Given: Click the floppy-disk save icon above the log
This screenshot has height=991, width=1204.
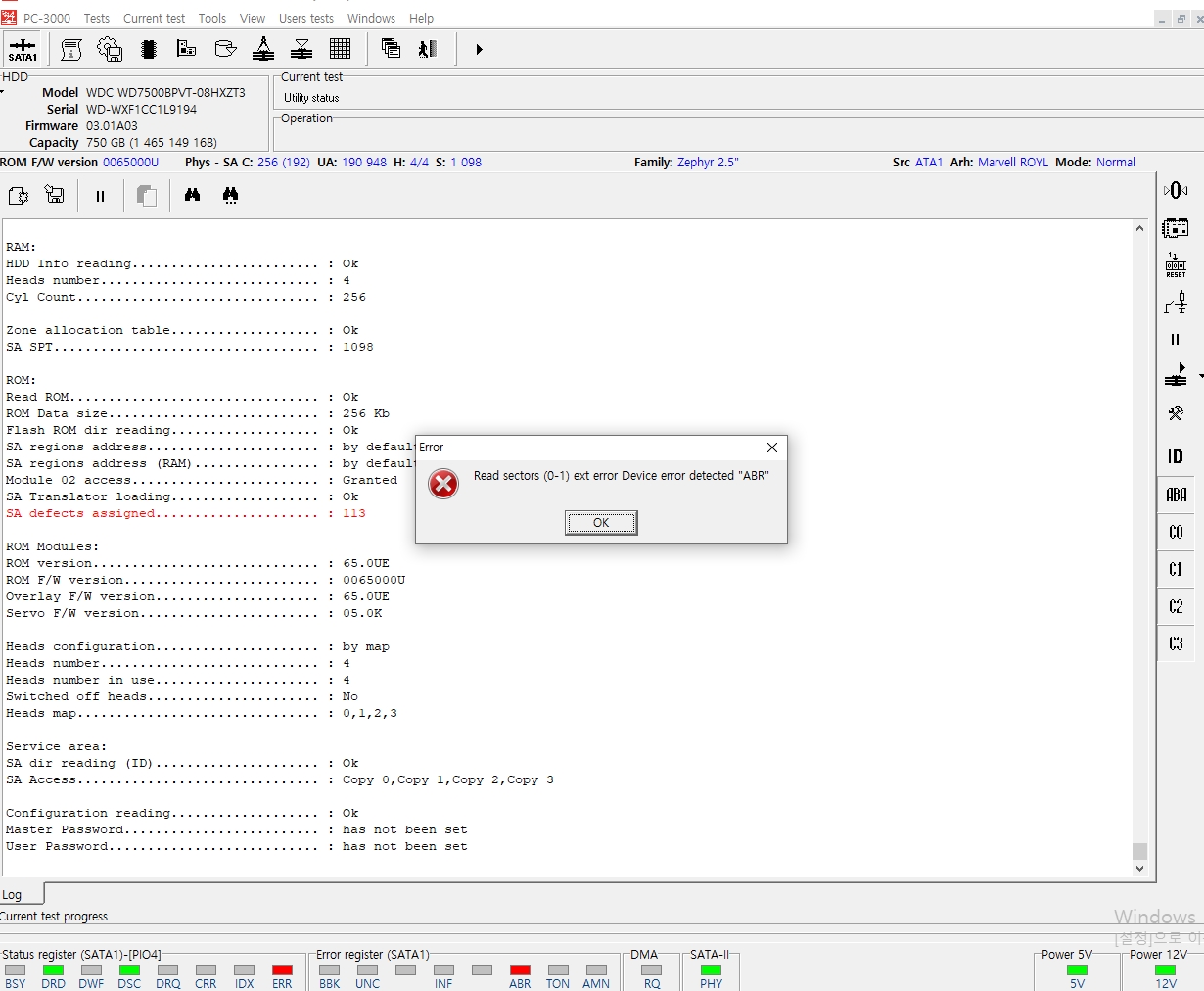Looking at the screenshot, I should (x=55, y=196).
